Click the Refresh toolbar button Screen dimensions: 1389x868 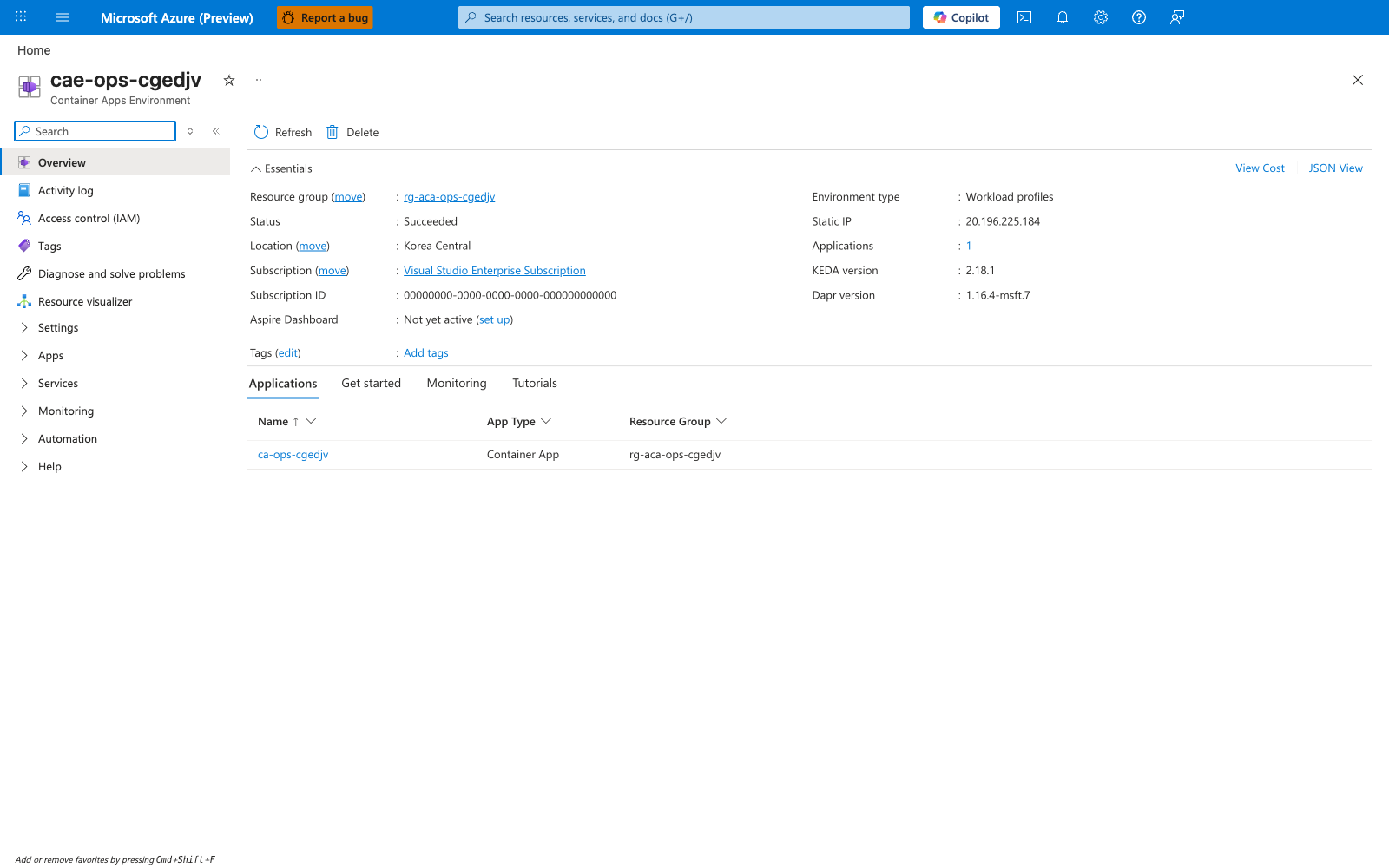tap(283, 132)
